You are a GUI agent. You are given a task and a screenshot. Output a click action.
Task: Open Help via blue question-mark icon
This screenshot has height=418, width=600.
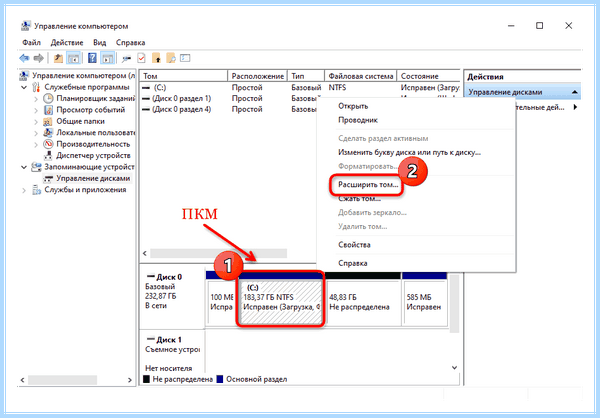[x=92, y=58]
